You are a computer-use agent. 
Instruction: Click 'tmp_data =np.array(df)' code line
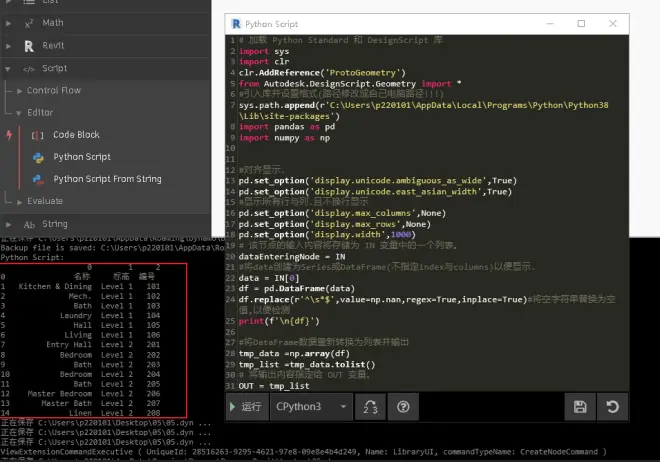coord(294,353)
